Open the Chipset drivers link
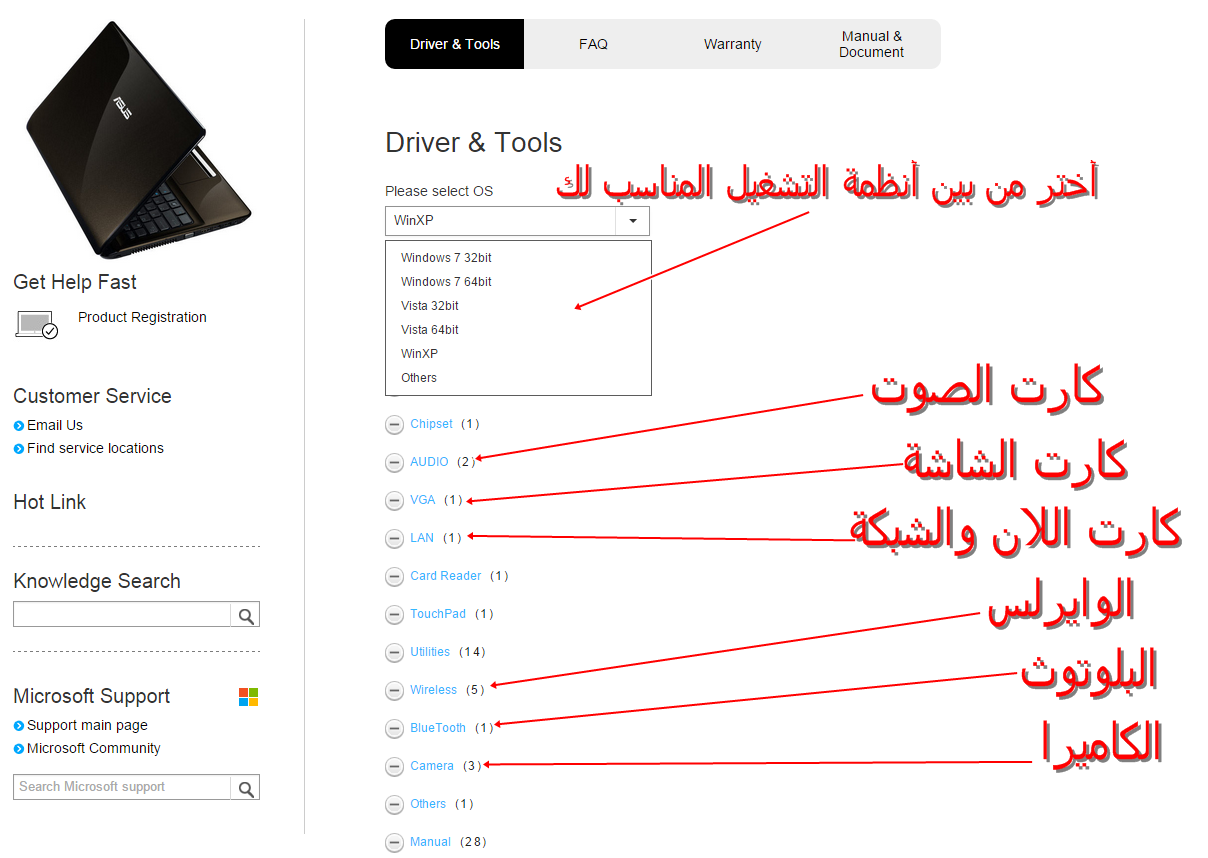The height and width of the screenshot is (858, 1208). 431,424
